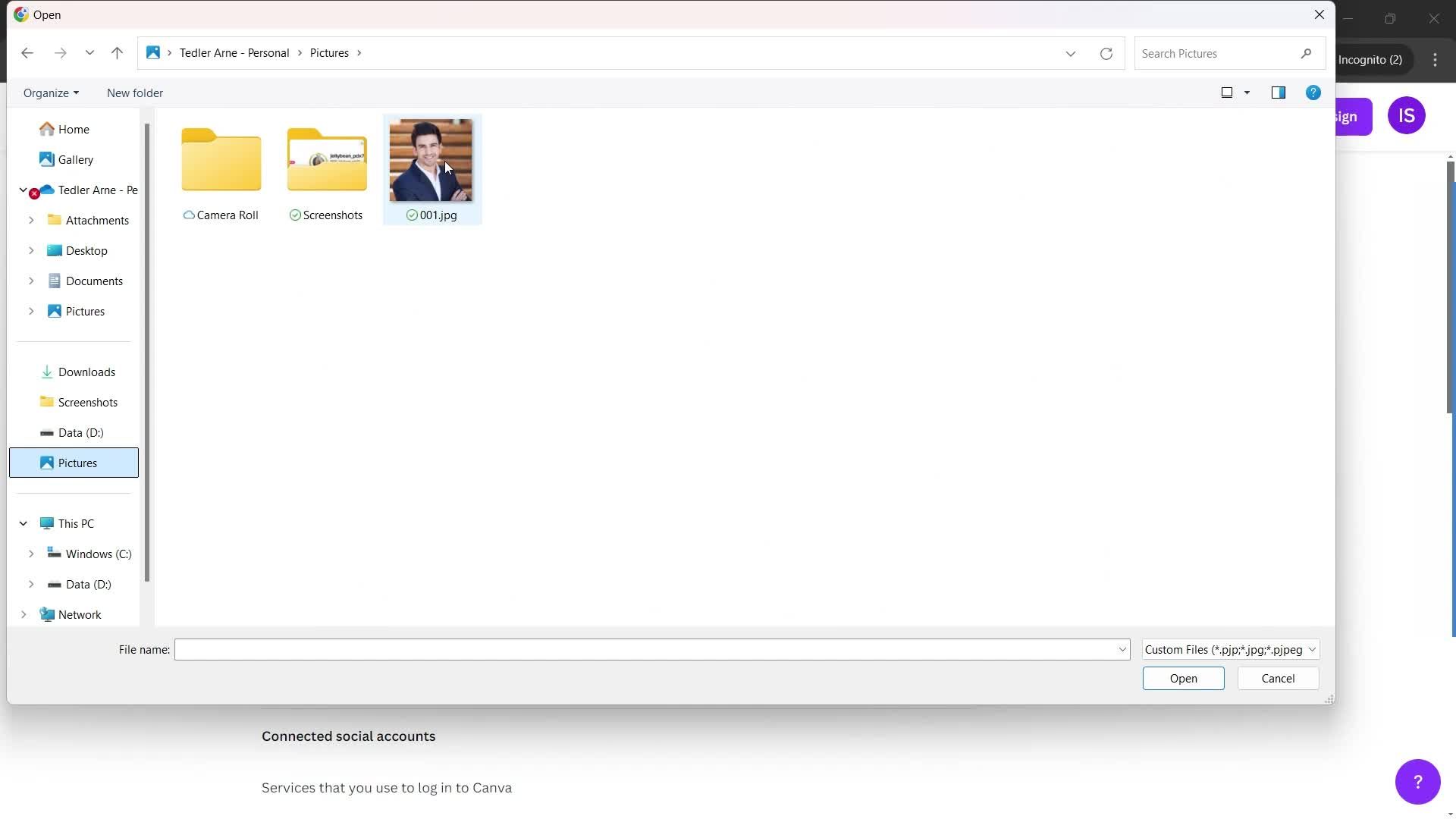
Task: Click the refresh button in address bar
Action: 1106,53
